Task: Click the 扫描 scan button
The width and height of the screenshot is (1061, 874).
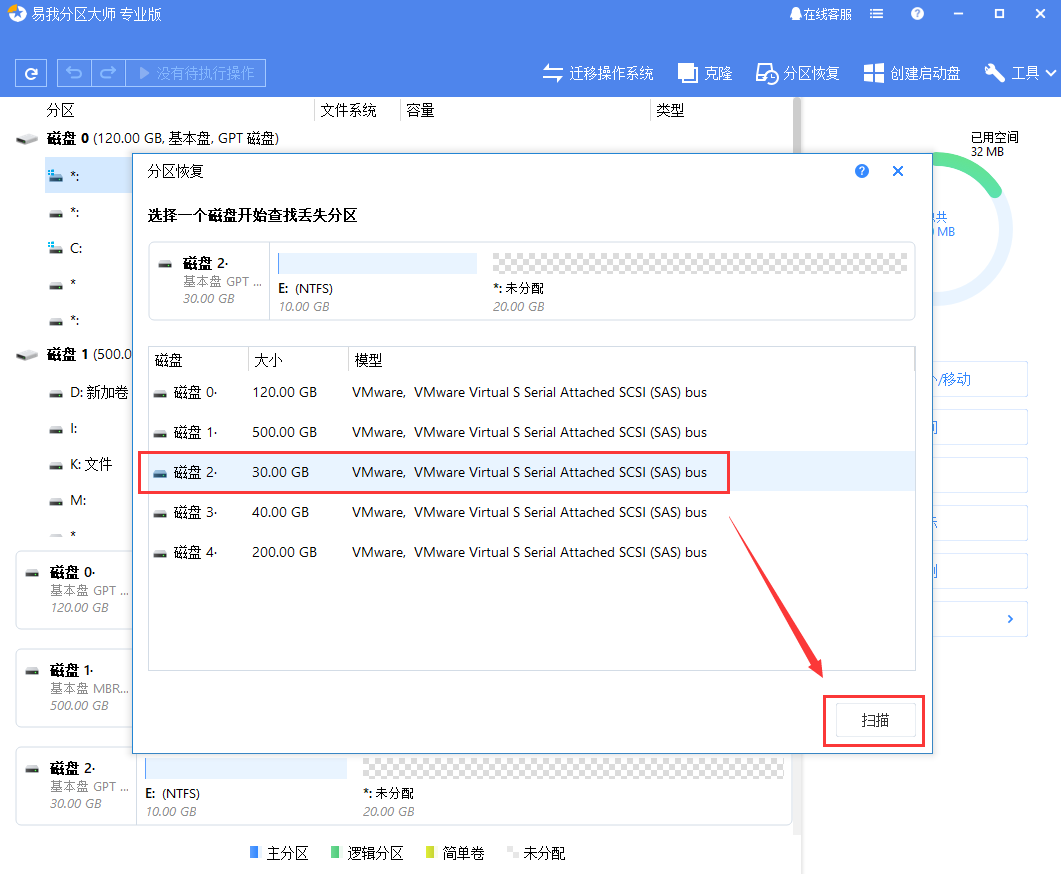Action: tap(874, 720)
